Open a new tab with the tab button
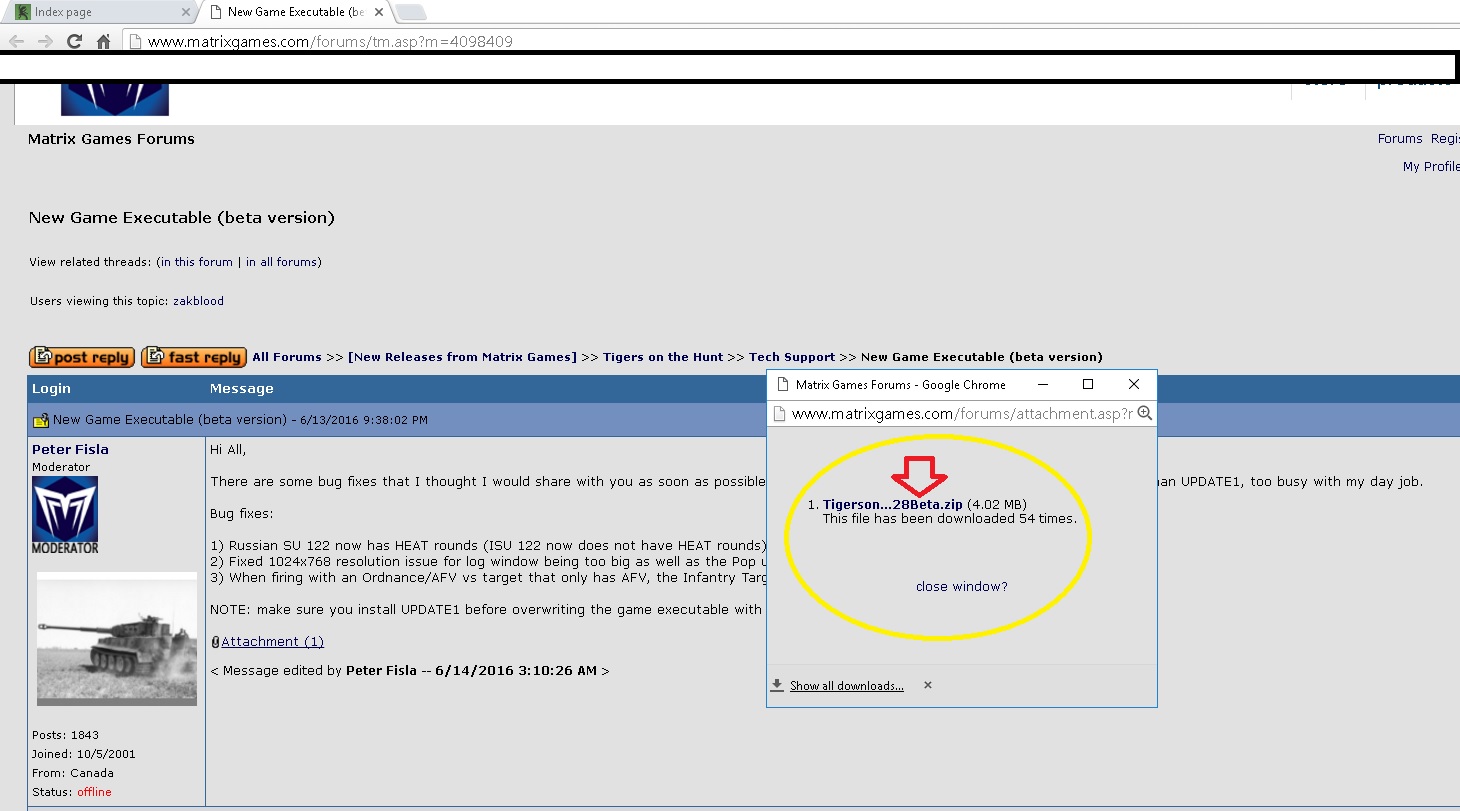The height and width of the screenshot is (811, 1460). pos(411,12)
